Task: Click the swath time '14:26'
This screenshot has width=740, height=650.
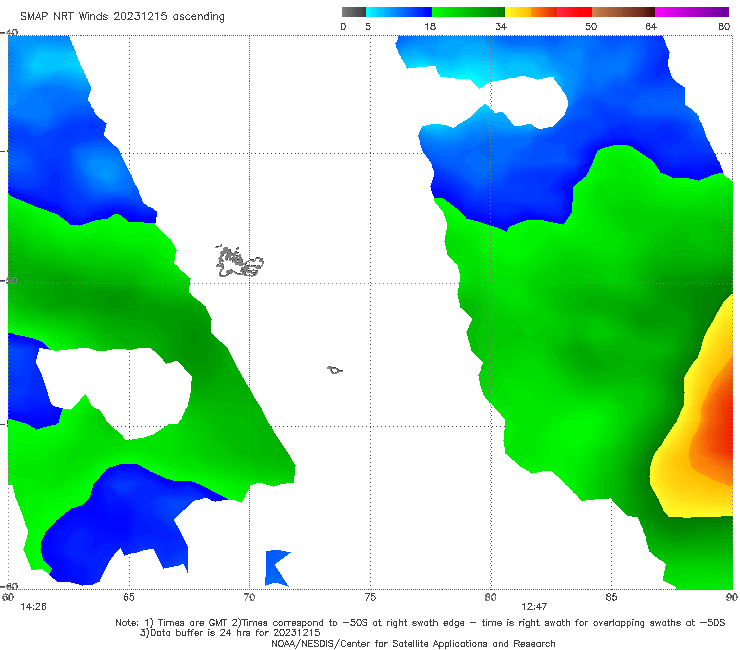Action: [x=34, y=607]
